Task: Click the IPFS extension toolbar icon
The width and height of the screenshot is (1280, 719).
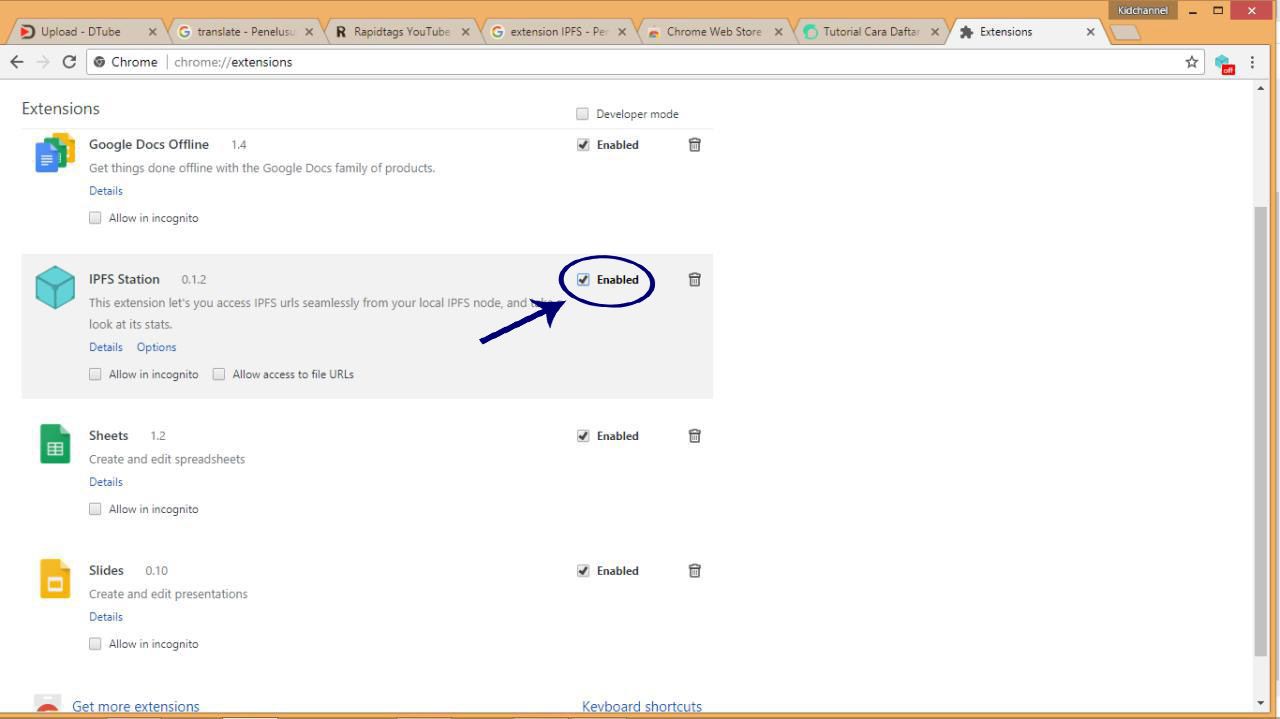Action: tap(1224, 63)
